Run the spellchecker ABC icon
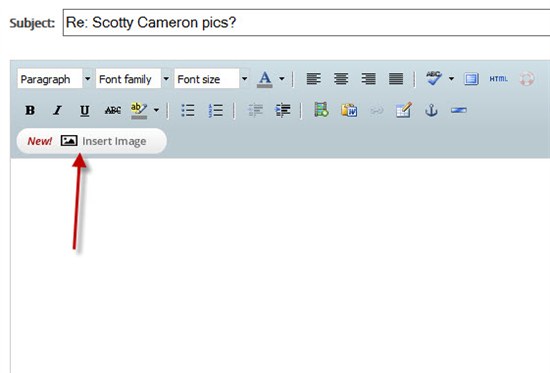Viewport: 550px width, 373px height. 434,78
